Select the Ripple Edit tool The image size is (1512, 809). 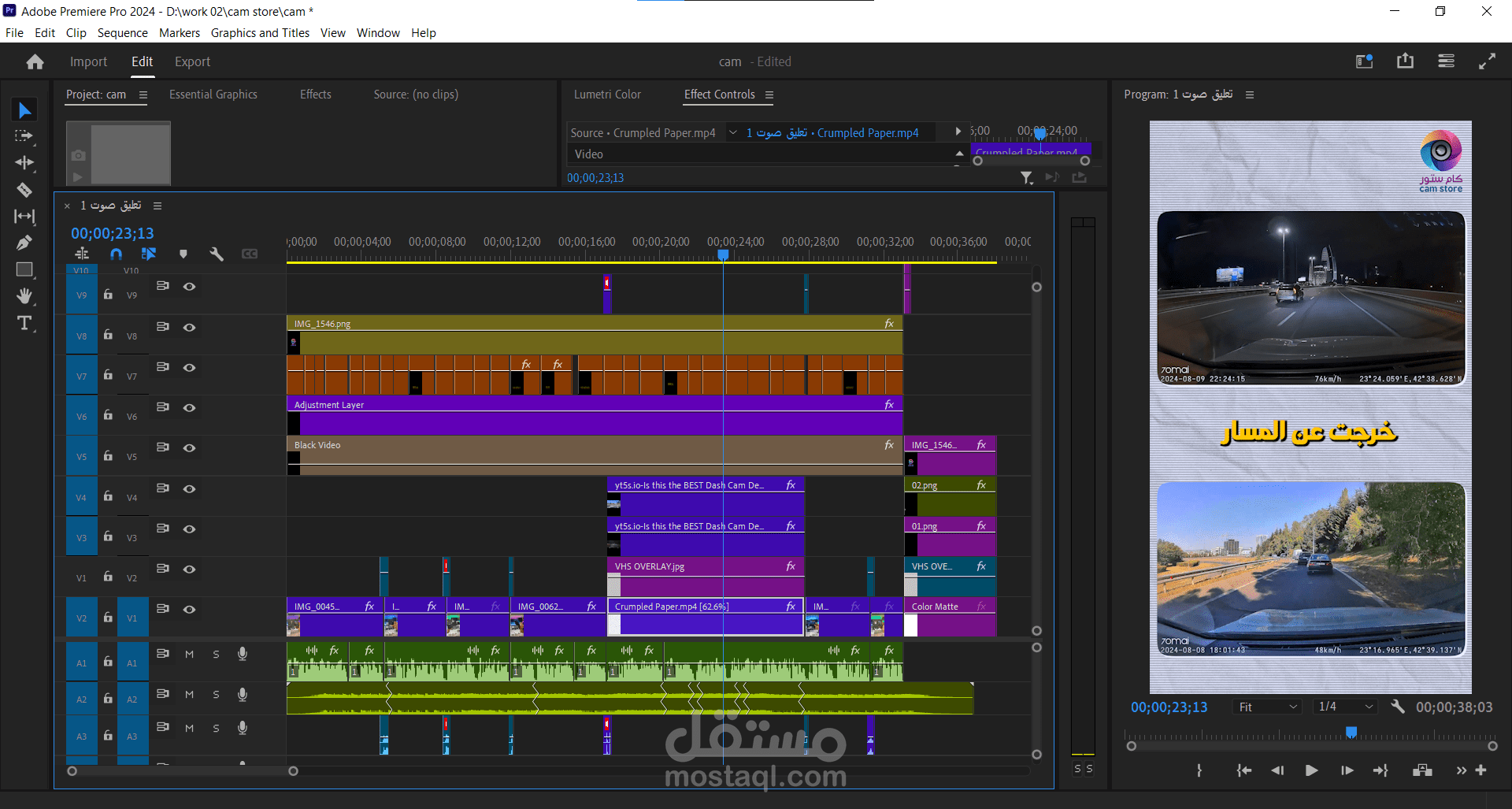24,163
